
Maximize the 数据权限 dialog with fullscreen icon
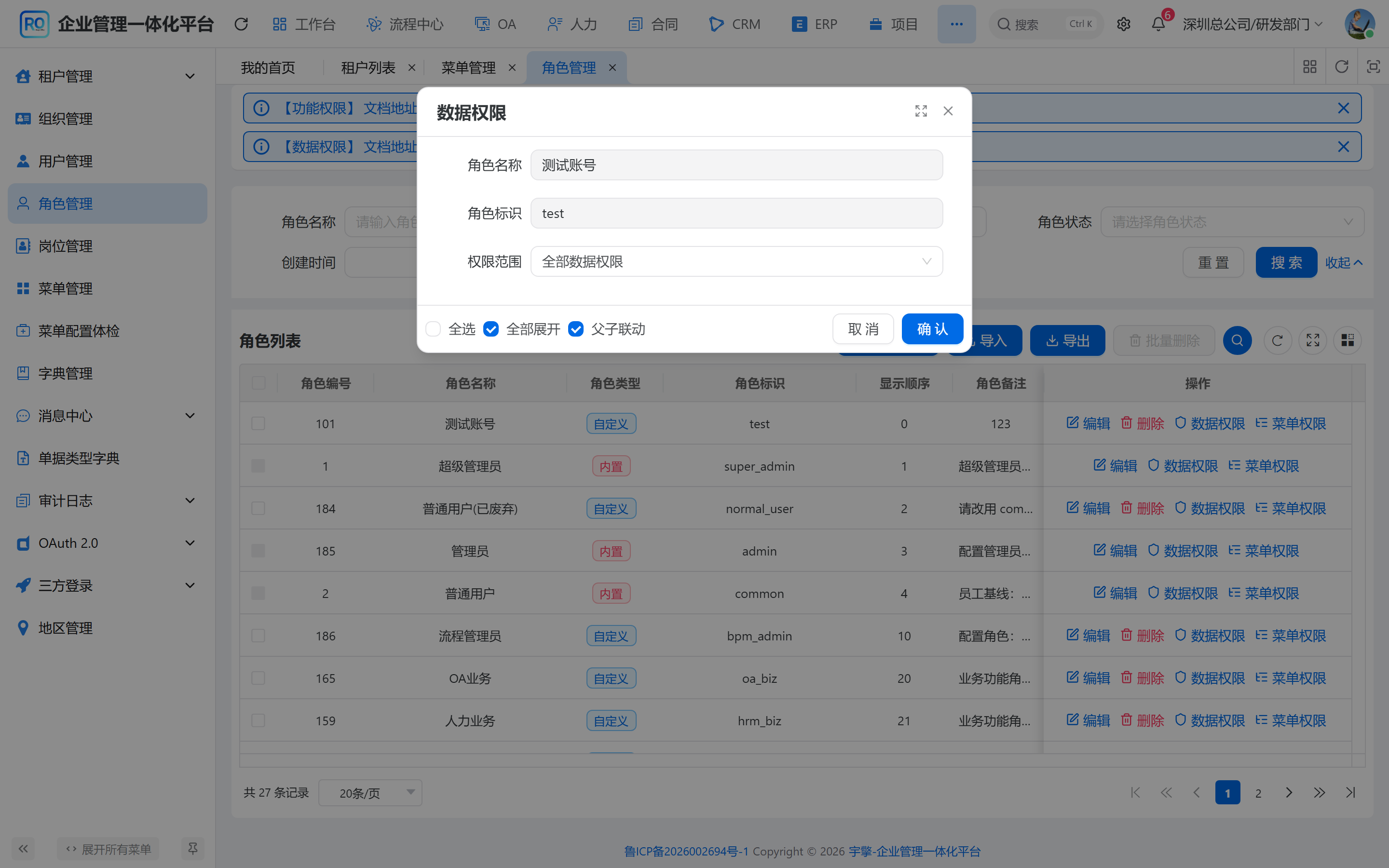coord(921,111)
